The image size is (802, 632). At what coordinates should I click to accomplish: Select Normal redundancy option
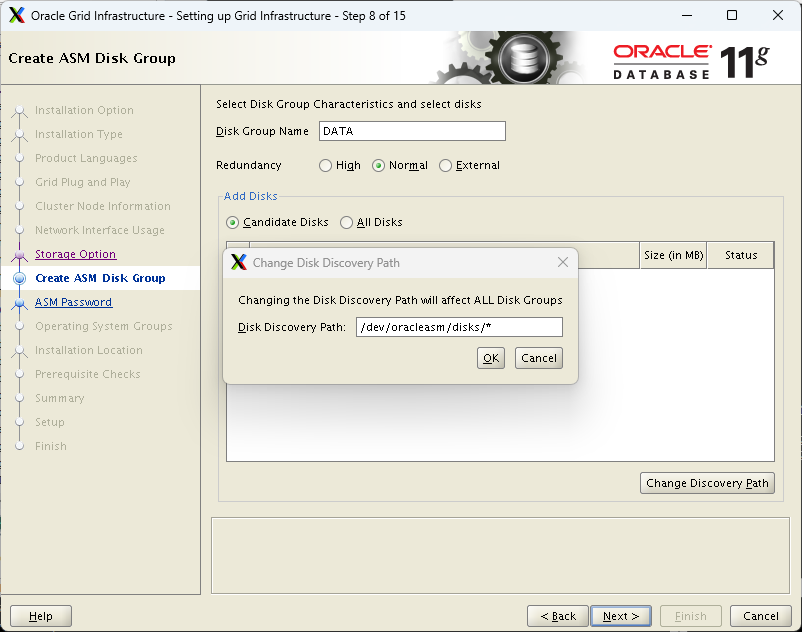[378, 166]
